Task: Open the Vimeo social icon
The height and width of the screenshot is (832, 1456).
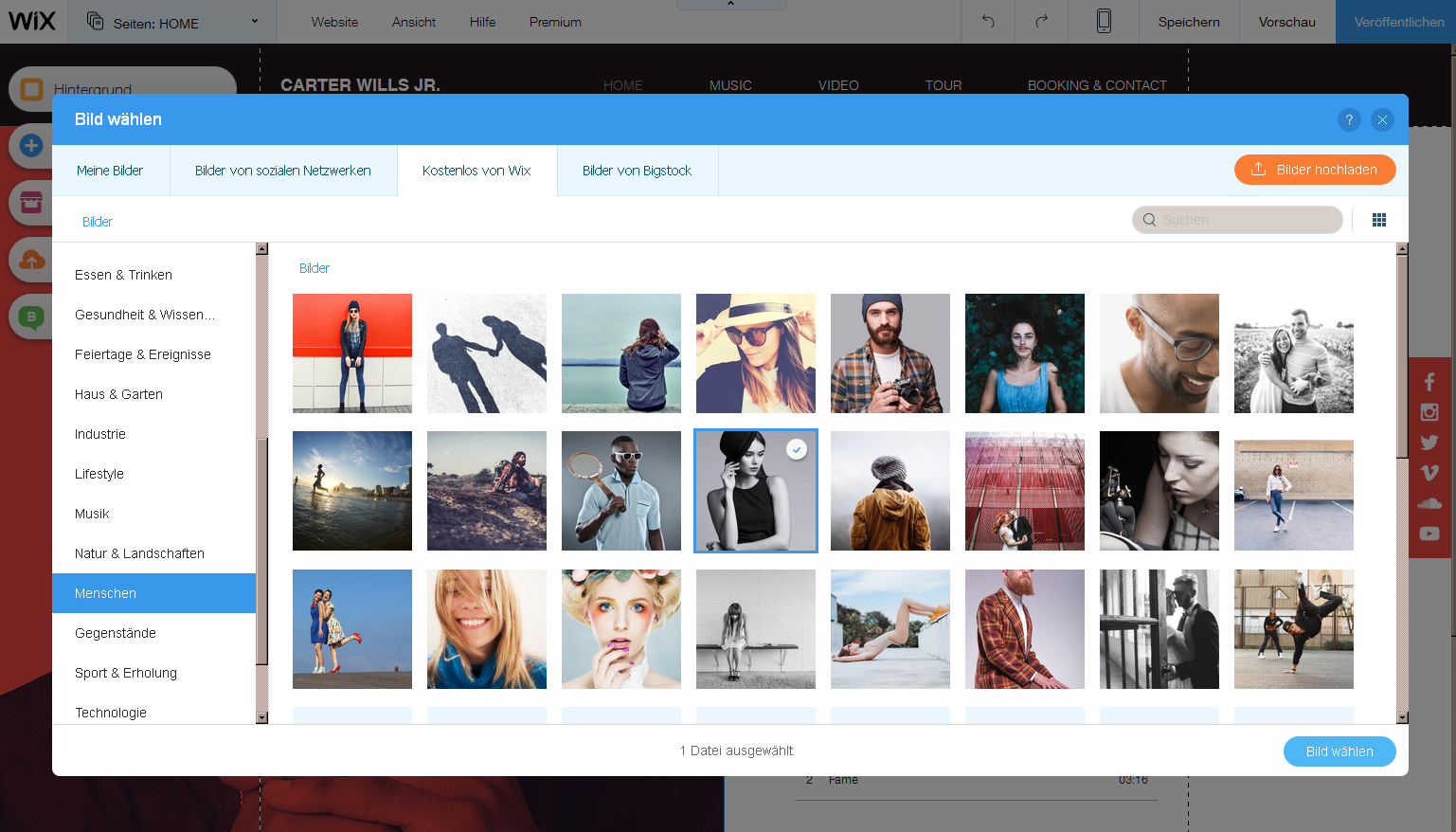Action: tap(1429, 473)
